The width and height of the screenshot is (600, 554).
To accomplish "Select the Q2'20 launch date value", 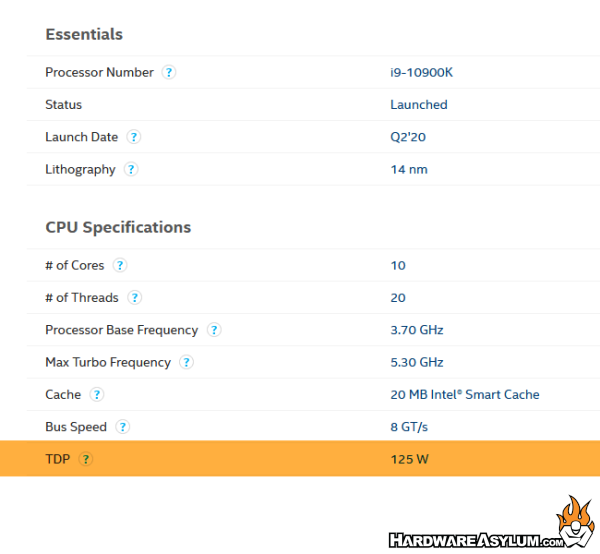I will (x=408, y=137).
